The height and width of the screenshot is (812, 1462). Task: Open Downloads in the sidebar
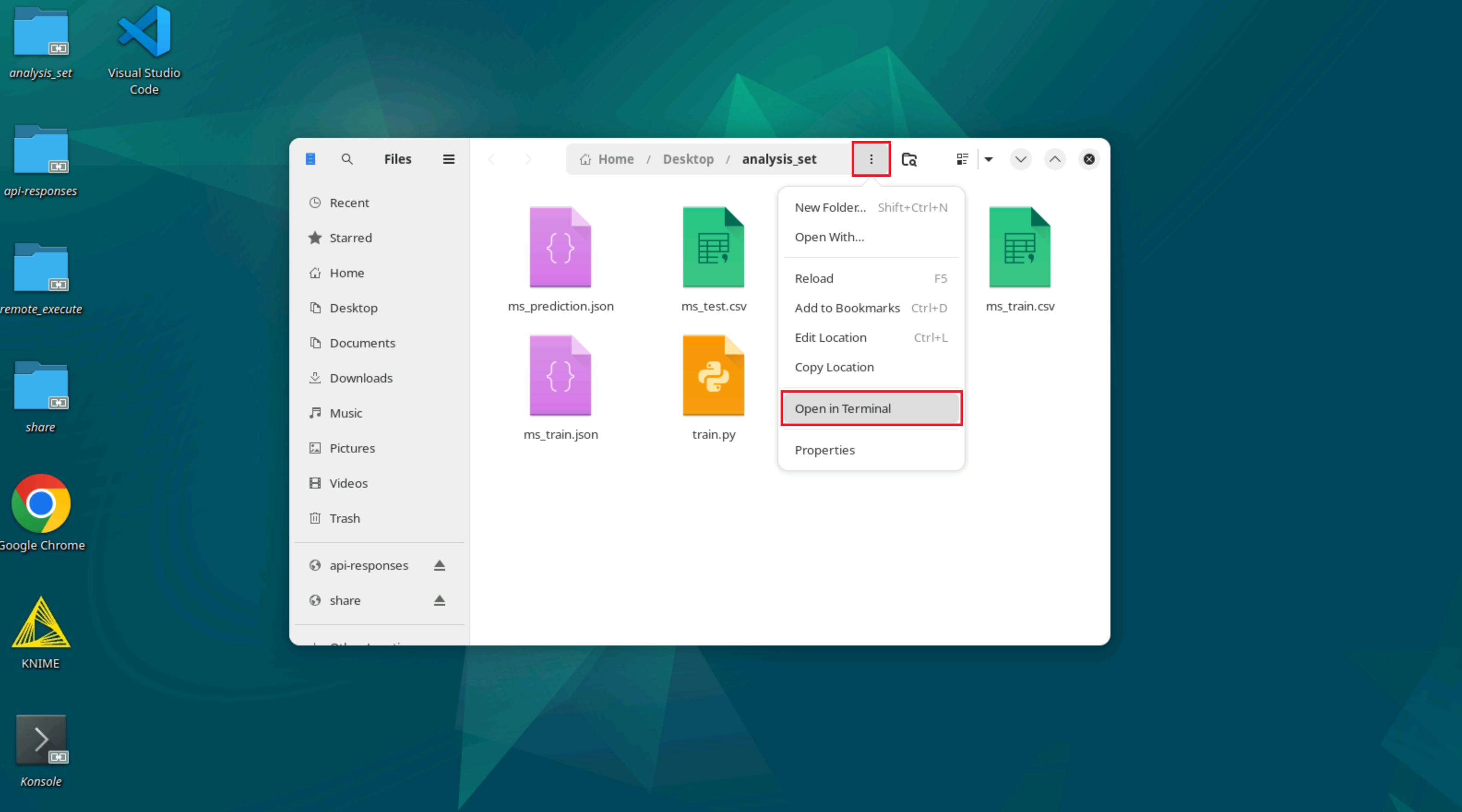coord(360,378)
